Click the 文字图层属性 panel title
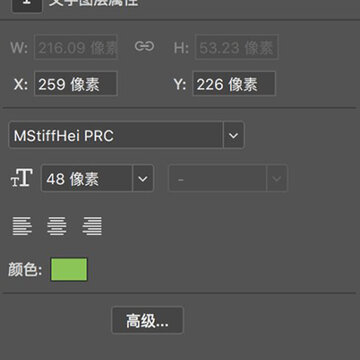The height and width of the screenshot is (360, 360). 93,3
